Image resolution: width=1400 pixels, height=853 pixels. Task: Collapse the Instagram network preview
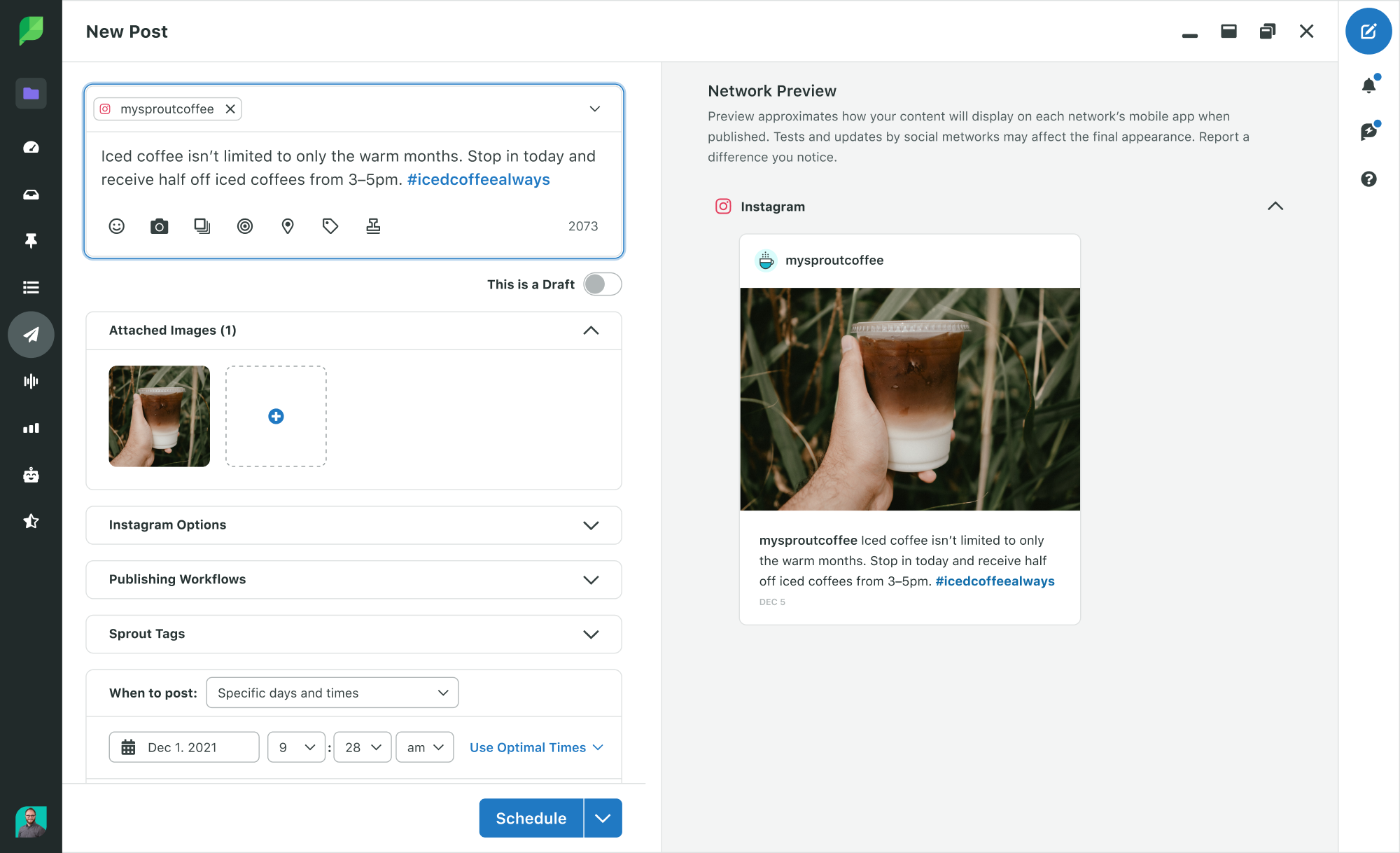tap(1275, 207)
